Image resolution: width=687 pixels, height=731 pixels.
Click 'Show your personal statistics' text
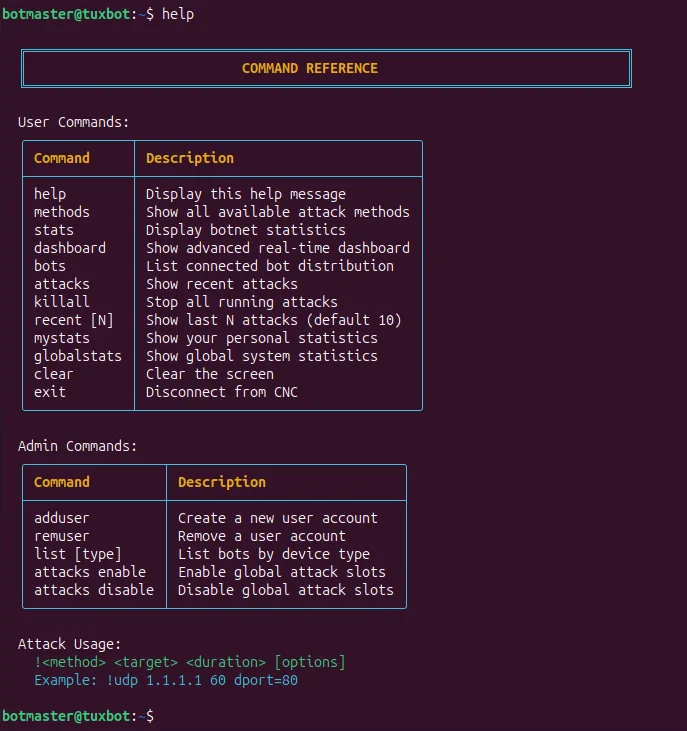[x=261, y=338]
